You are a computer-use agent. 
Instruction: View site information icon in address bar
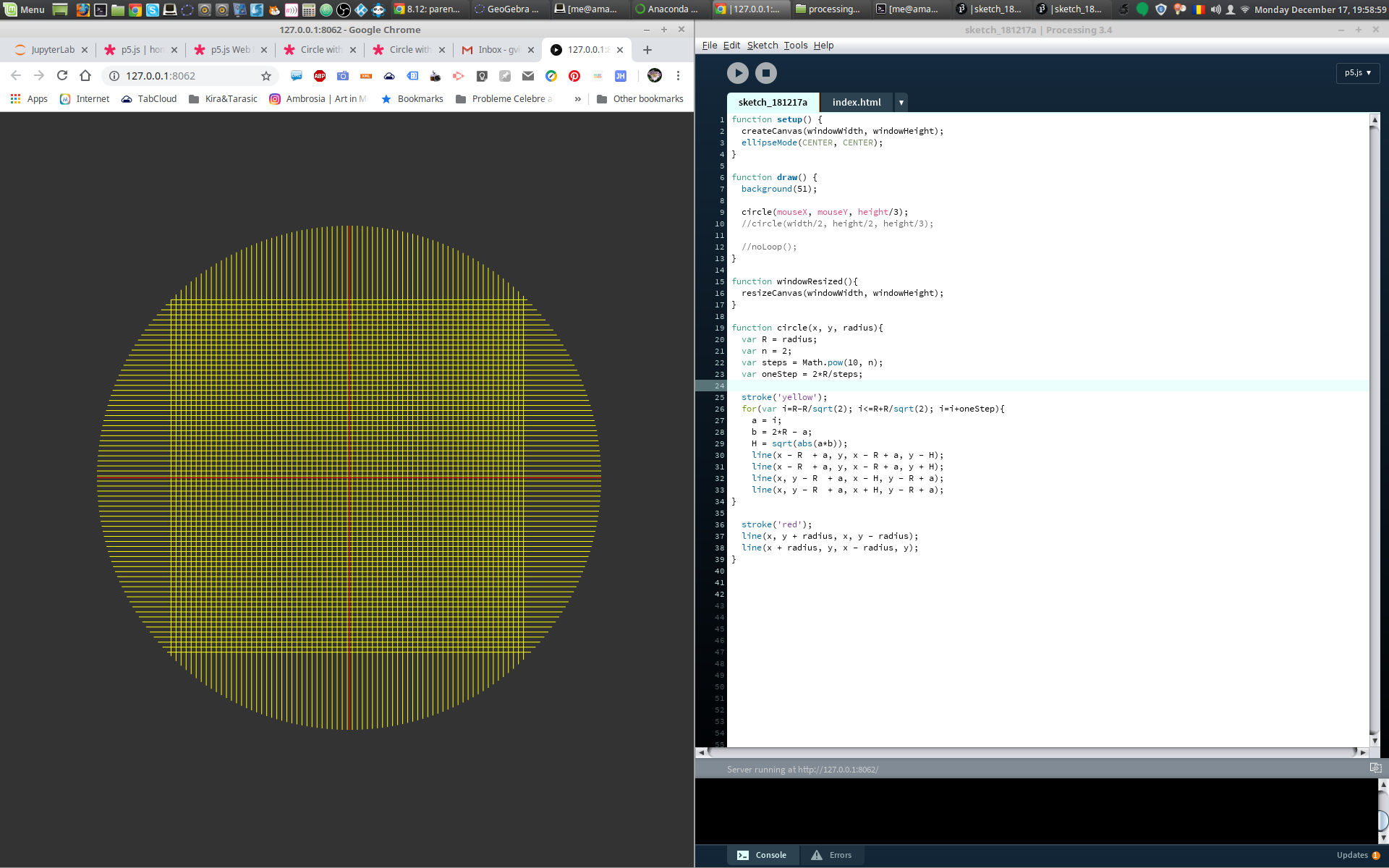(x=114, y=76)
